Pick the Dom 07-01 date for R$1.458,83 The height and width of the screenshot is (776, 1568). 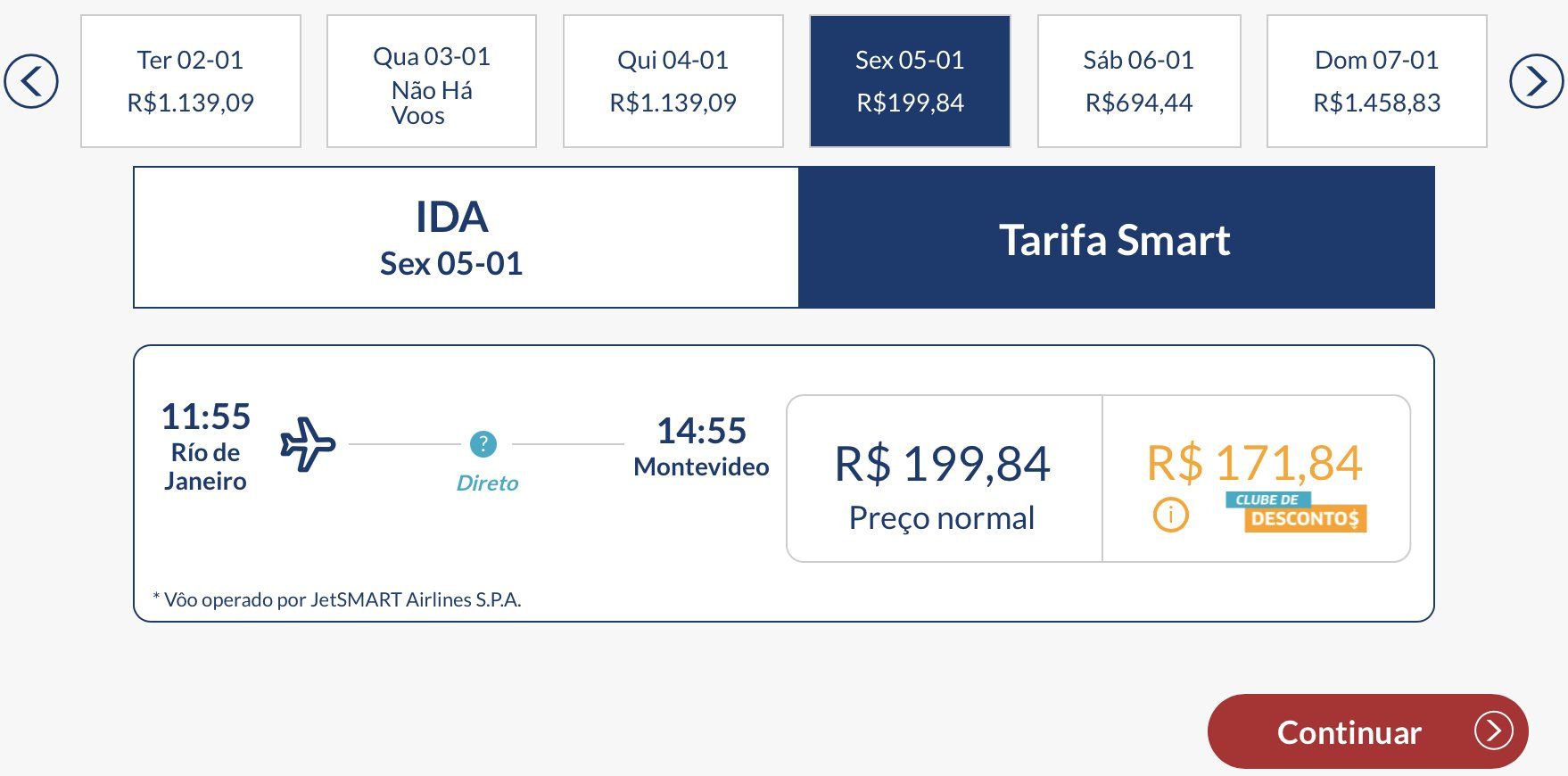point(1377,81)
